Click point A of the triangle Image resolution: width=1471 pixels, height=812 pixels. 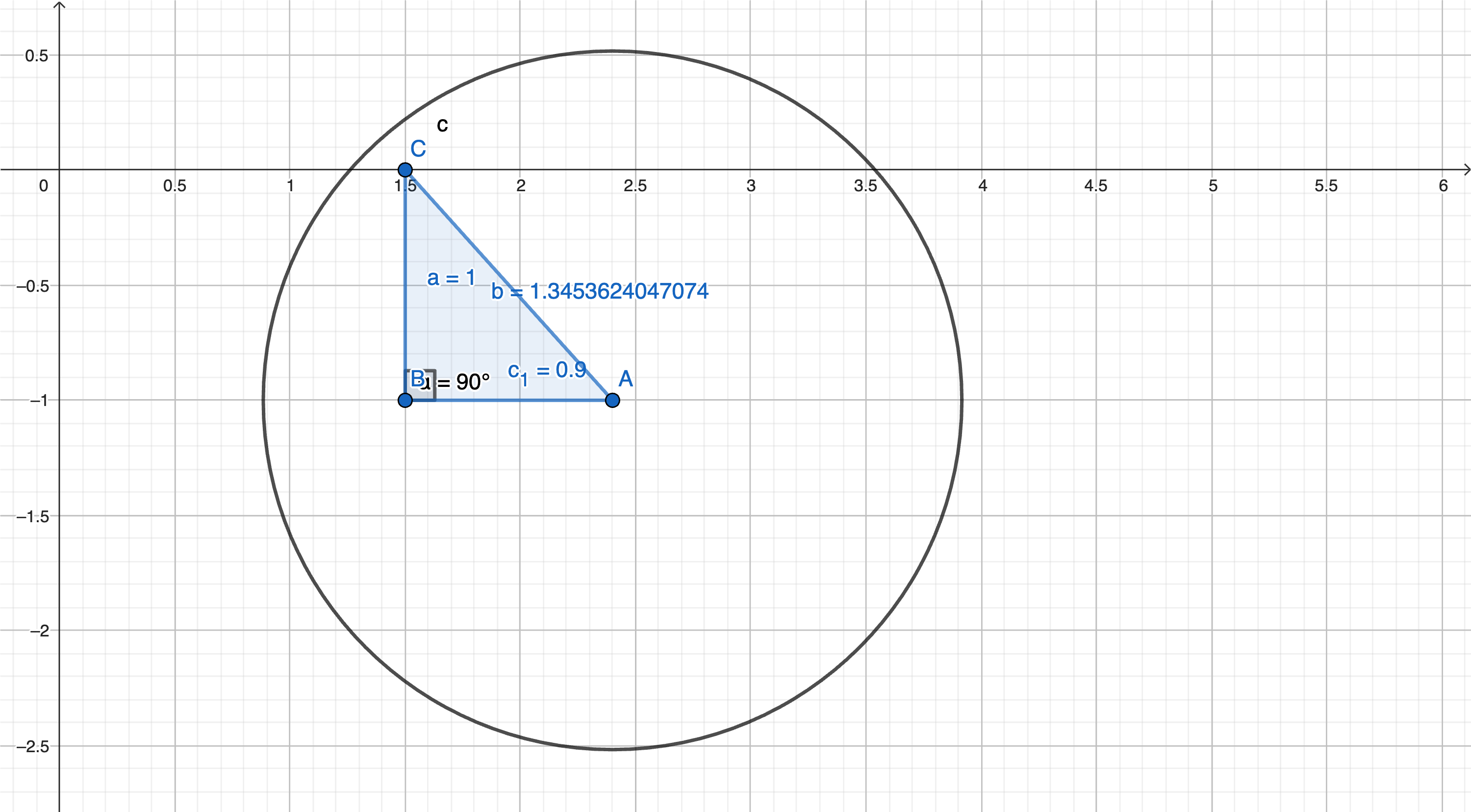[x=612, y=400]
